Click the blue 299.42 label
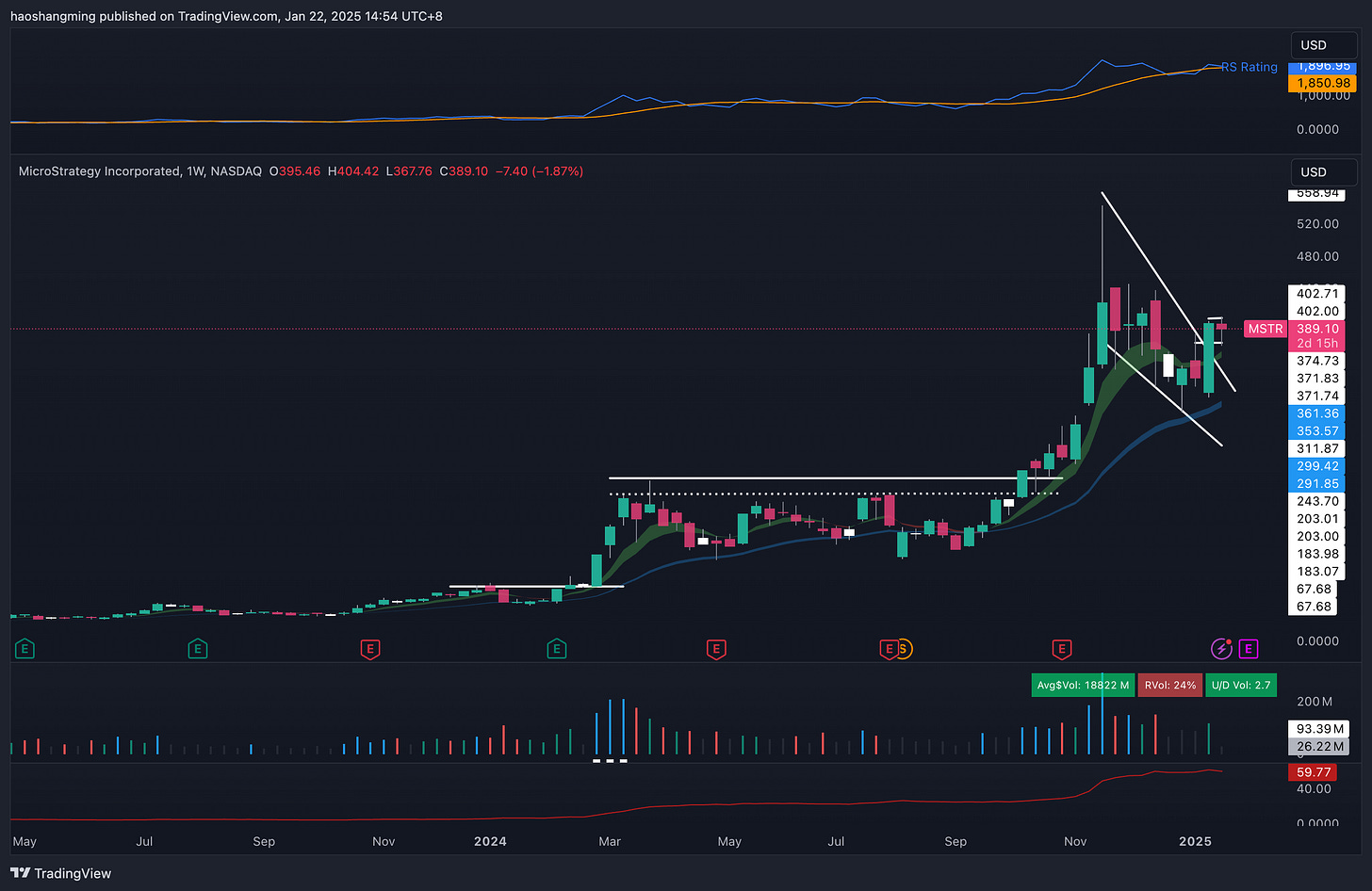Viewport: 1372px width, 891px height. pos(1317,466)
